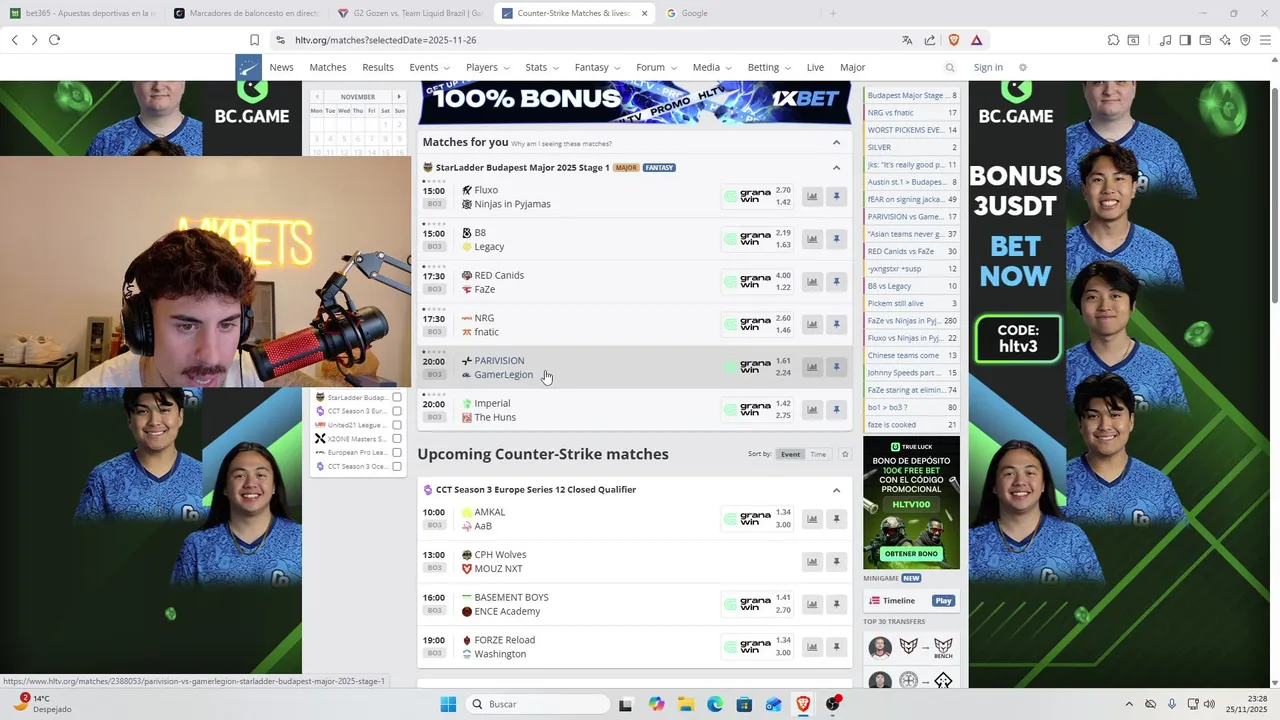The height and width of the screenshot is (720, 1280).
Task: Open the Live nav item
Action: 815,67
